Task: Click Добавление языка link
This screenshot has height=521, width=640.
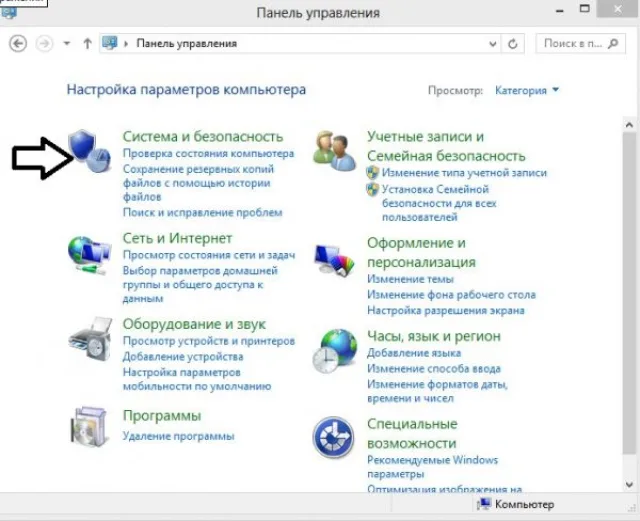Action: coord(414,353)
